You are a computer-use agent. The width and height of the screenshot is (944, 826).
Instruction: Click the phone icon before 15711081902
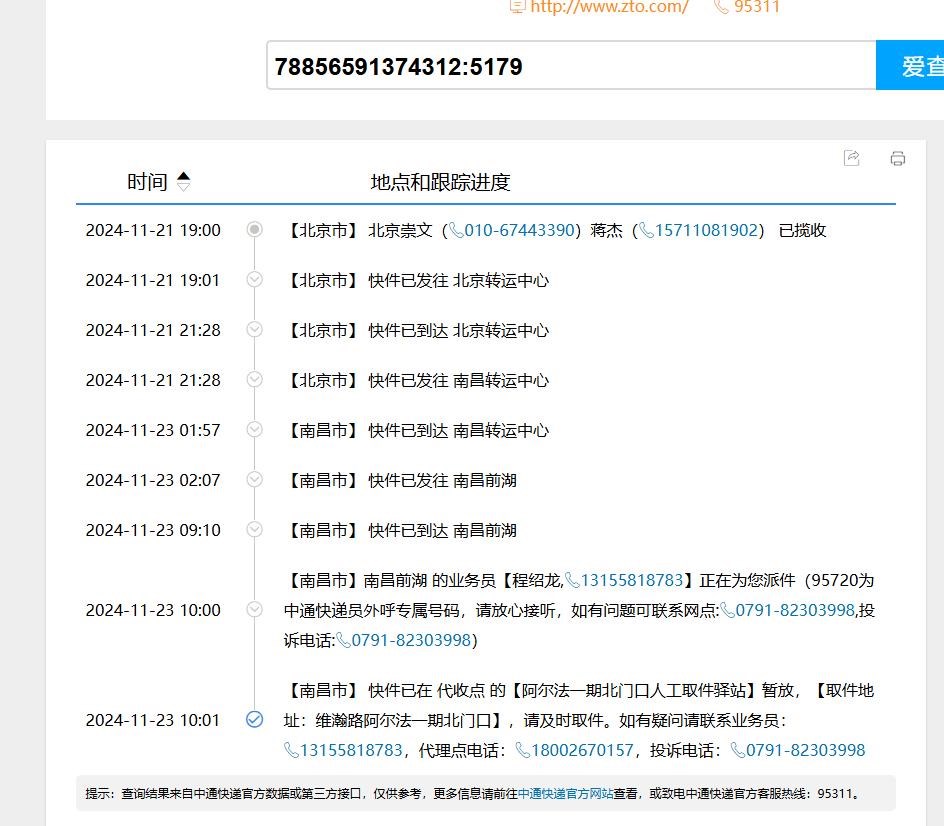point(647,230)
